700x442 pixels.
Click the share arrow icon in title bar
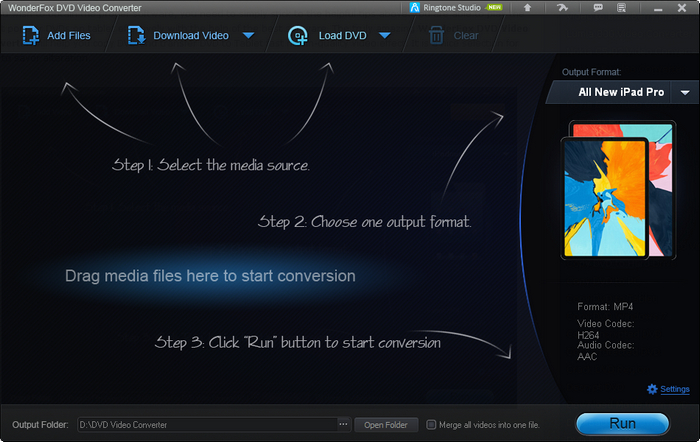[x=562, y=8]
